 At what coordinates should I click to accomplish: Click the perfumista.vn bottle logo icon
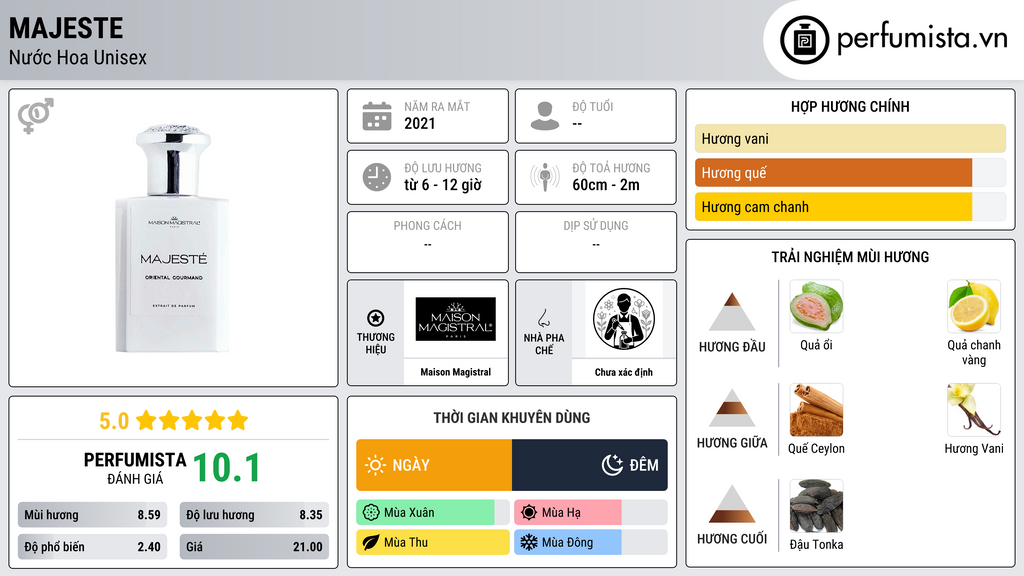(804, 40)
